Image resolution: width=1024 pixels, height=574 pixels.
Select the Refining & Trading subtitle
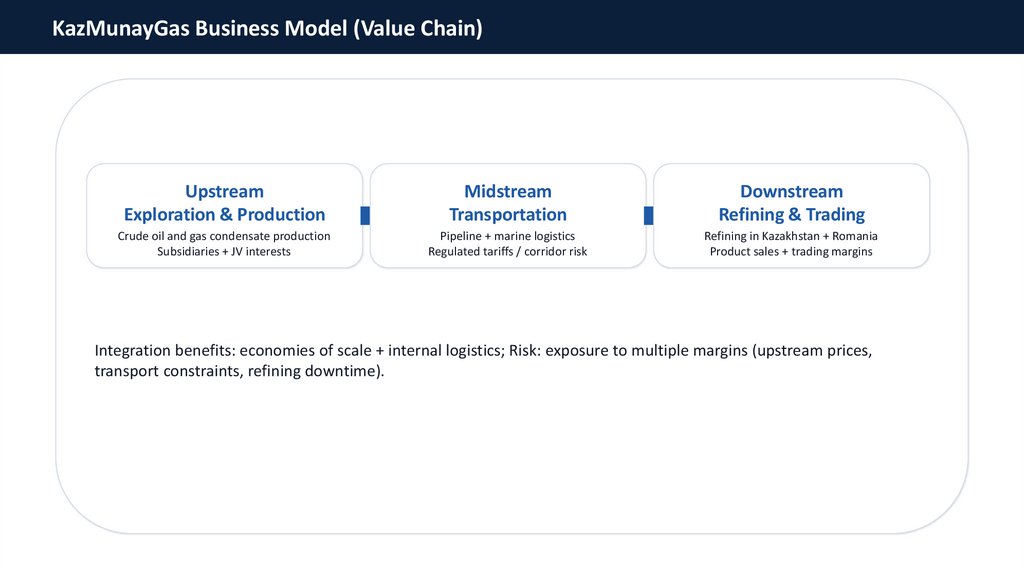click(791, 214)
